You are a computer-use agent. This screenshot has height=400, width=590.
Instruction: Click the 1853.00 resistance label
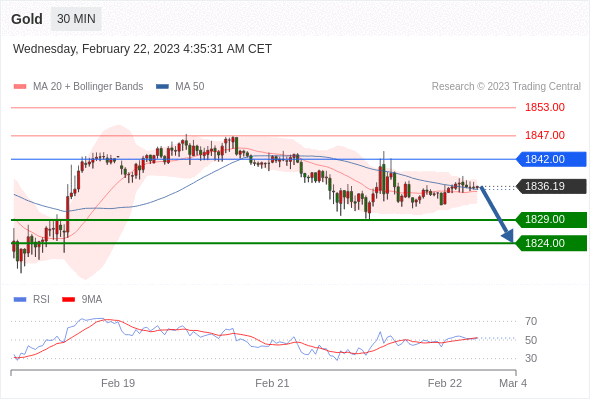(545, 107)
